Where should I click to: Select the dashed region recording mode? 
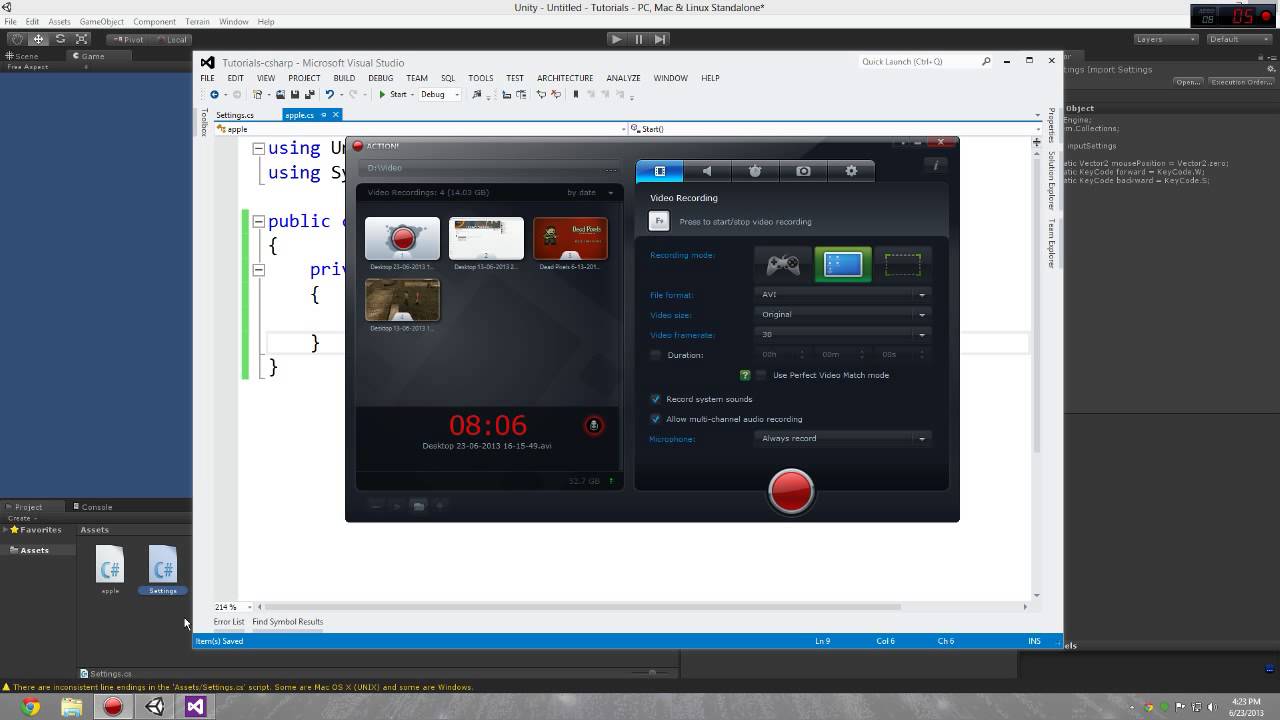click(x=902, y=265)
